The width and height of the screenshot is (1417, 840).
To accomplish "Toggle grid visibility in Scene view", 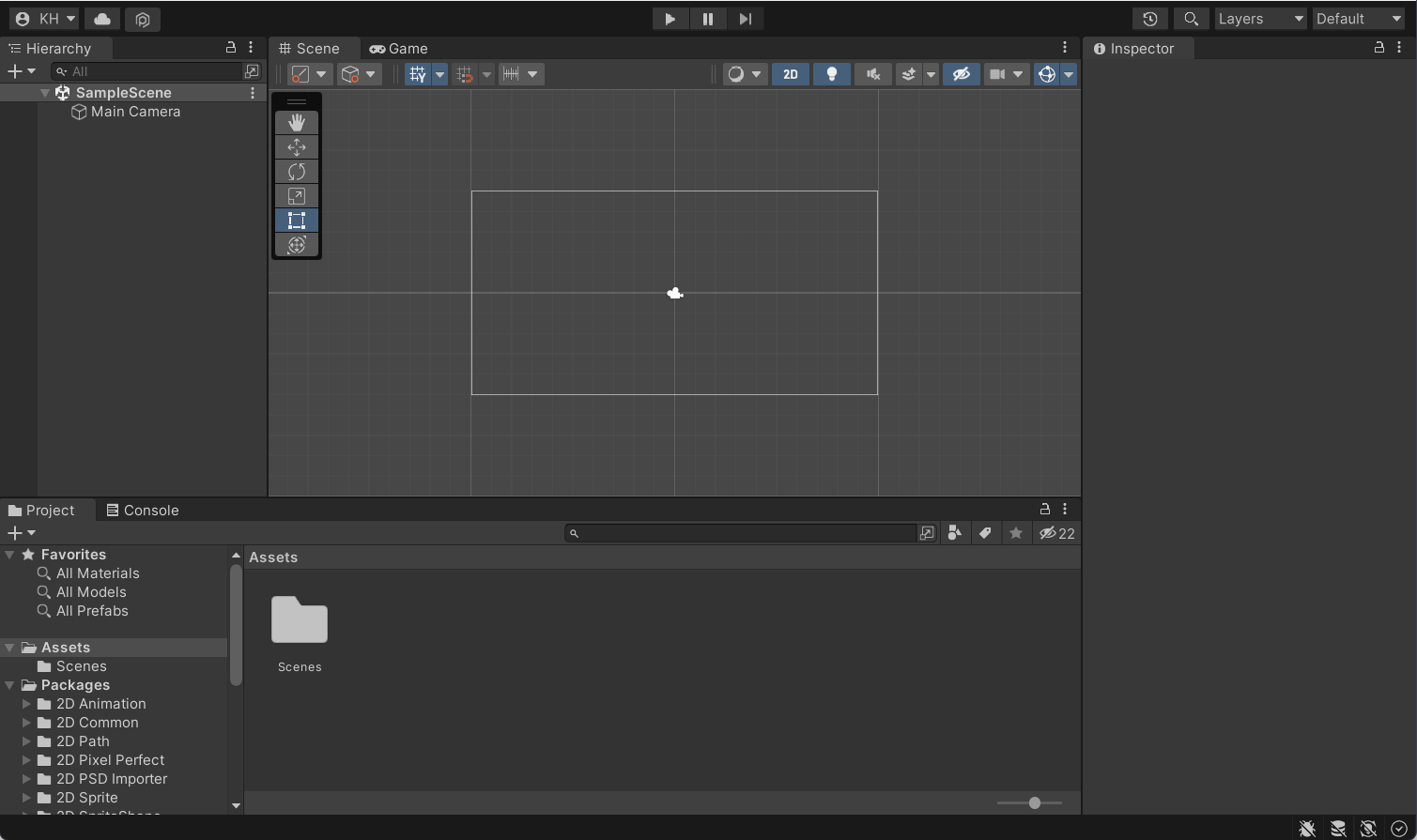I will point(418,74).
